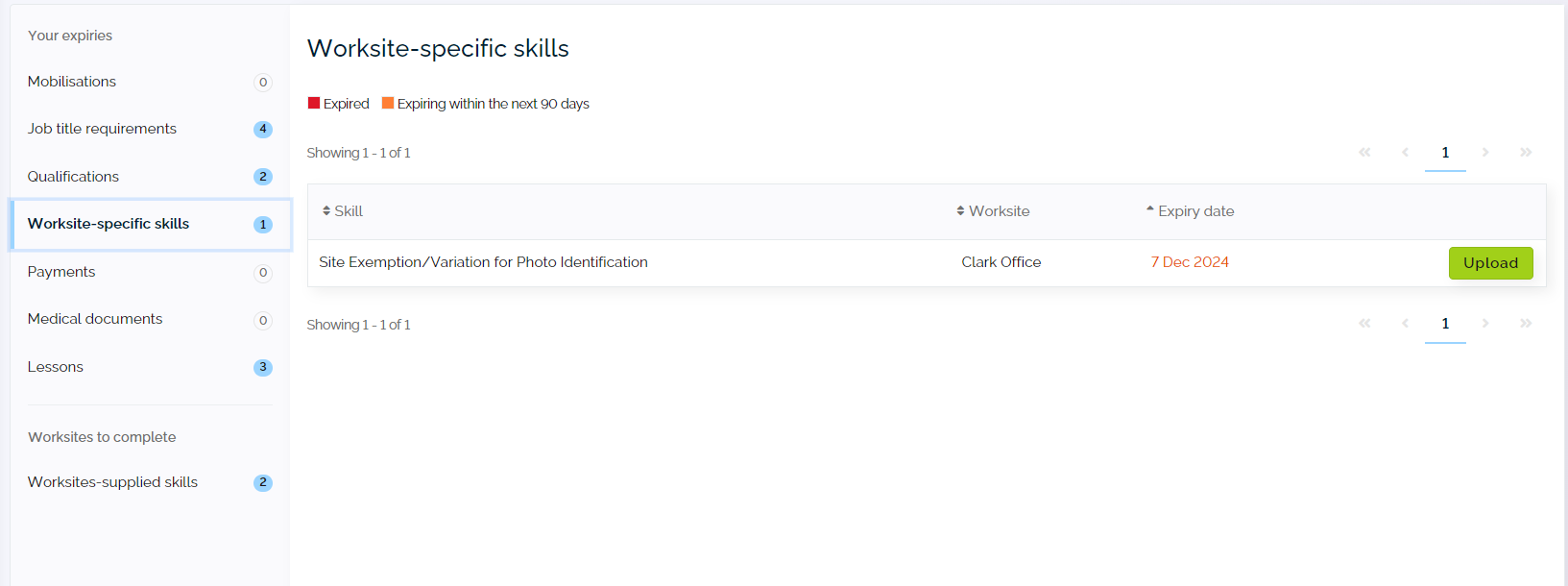The height and width of the screenshot is (586, 1568).
Task: Click next page arrow above the table
Action: (1485, 153)
